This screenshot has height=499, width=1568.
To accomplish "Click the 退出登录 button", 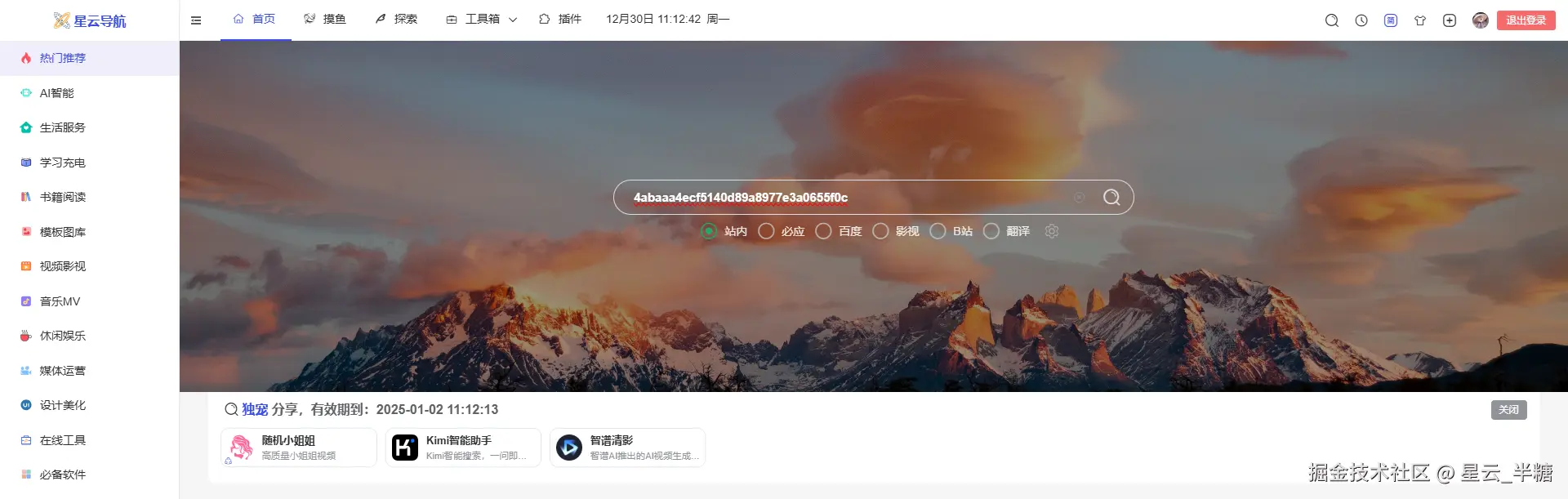I will (x=1526, y=20).
